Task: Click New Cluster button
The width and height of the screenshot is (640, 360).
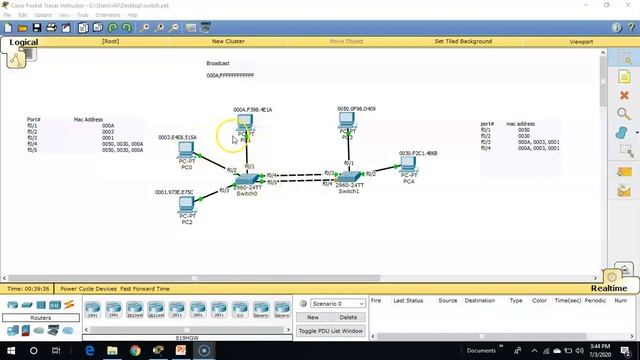Action: click(228, 41)
